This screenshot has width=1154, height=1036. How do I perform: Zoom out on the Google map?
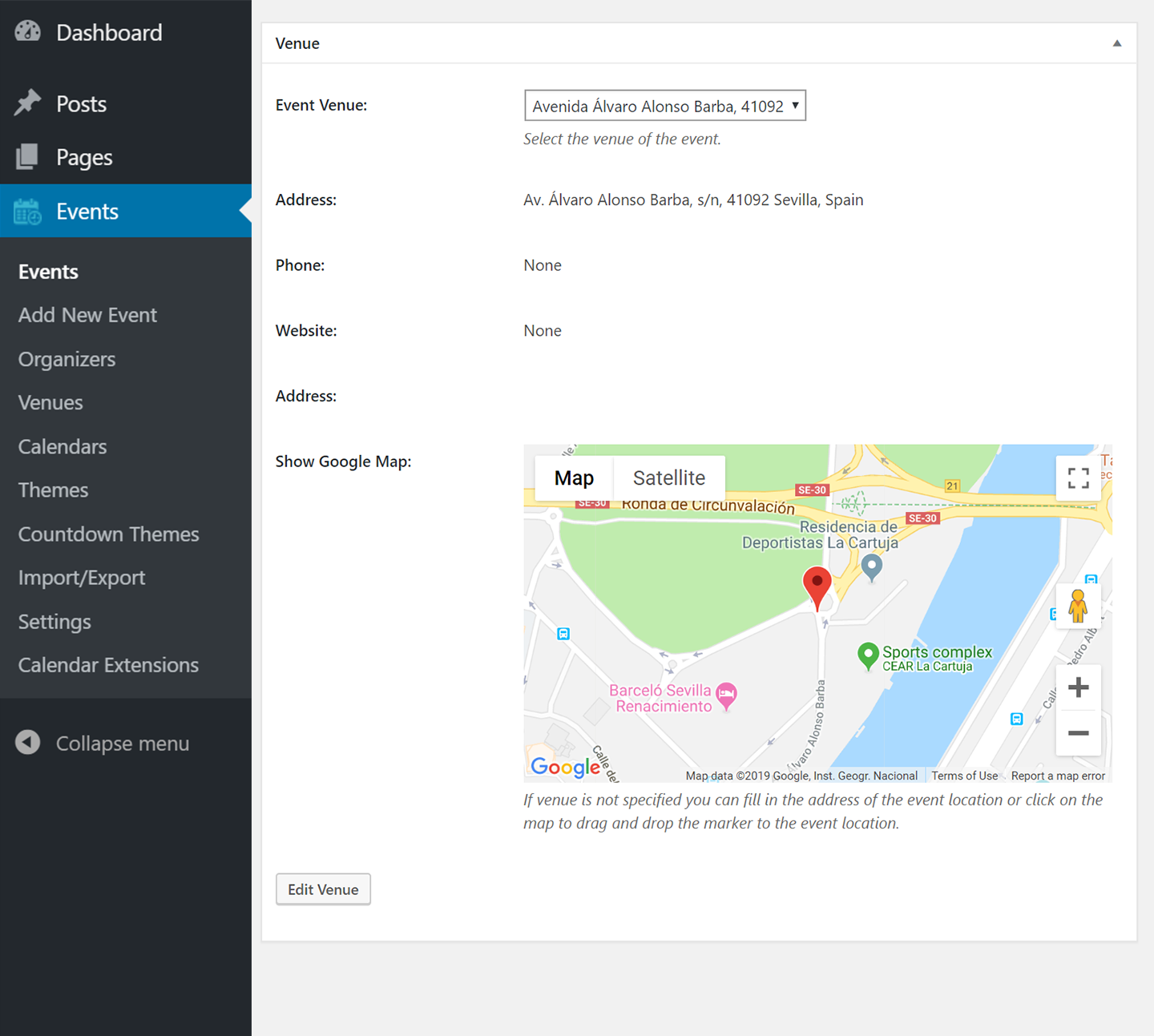pyautogui.click(x=1078, y=733)
